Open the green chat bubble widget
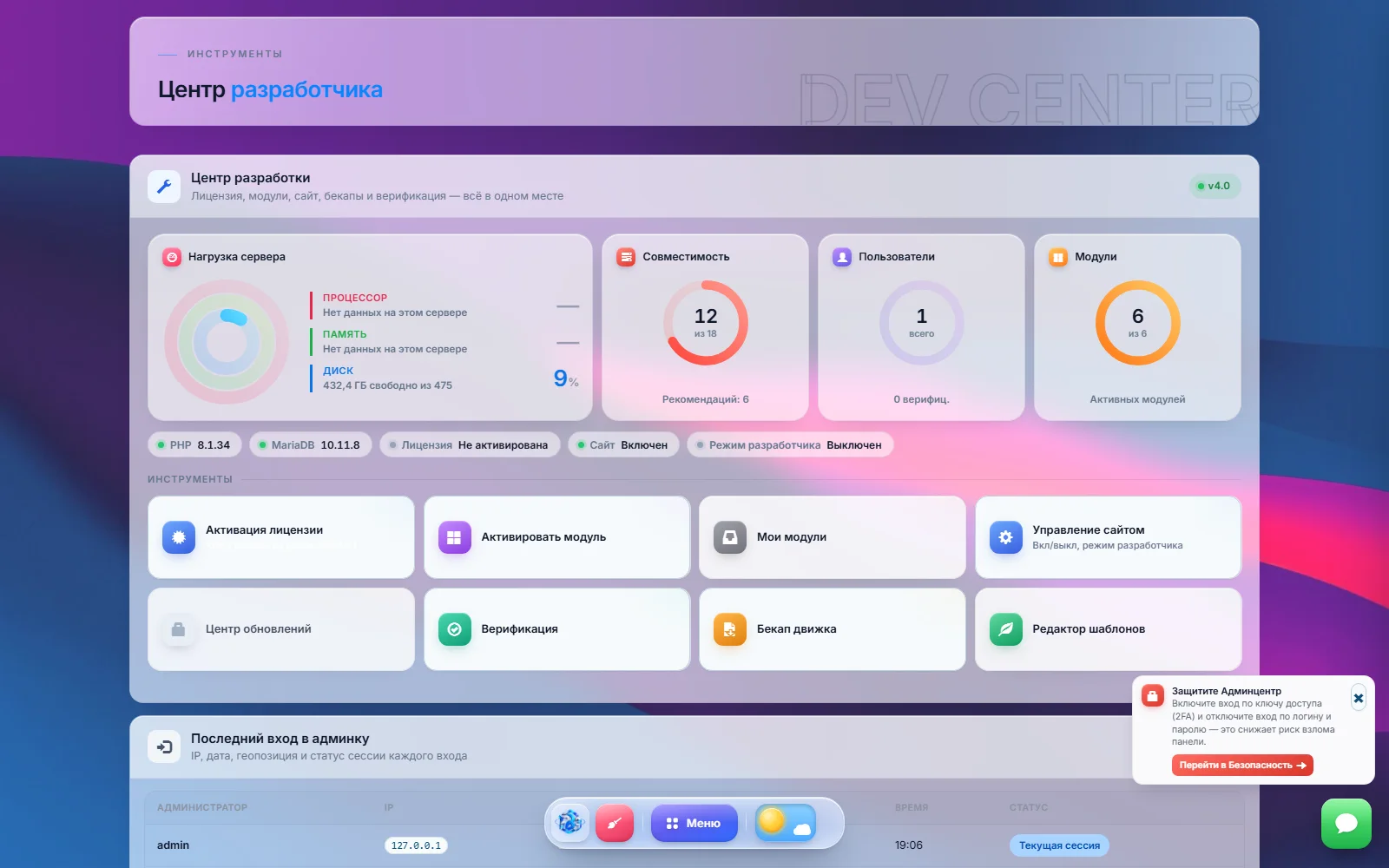The image size is (1389, 868). [1346, 824]
